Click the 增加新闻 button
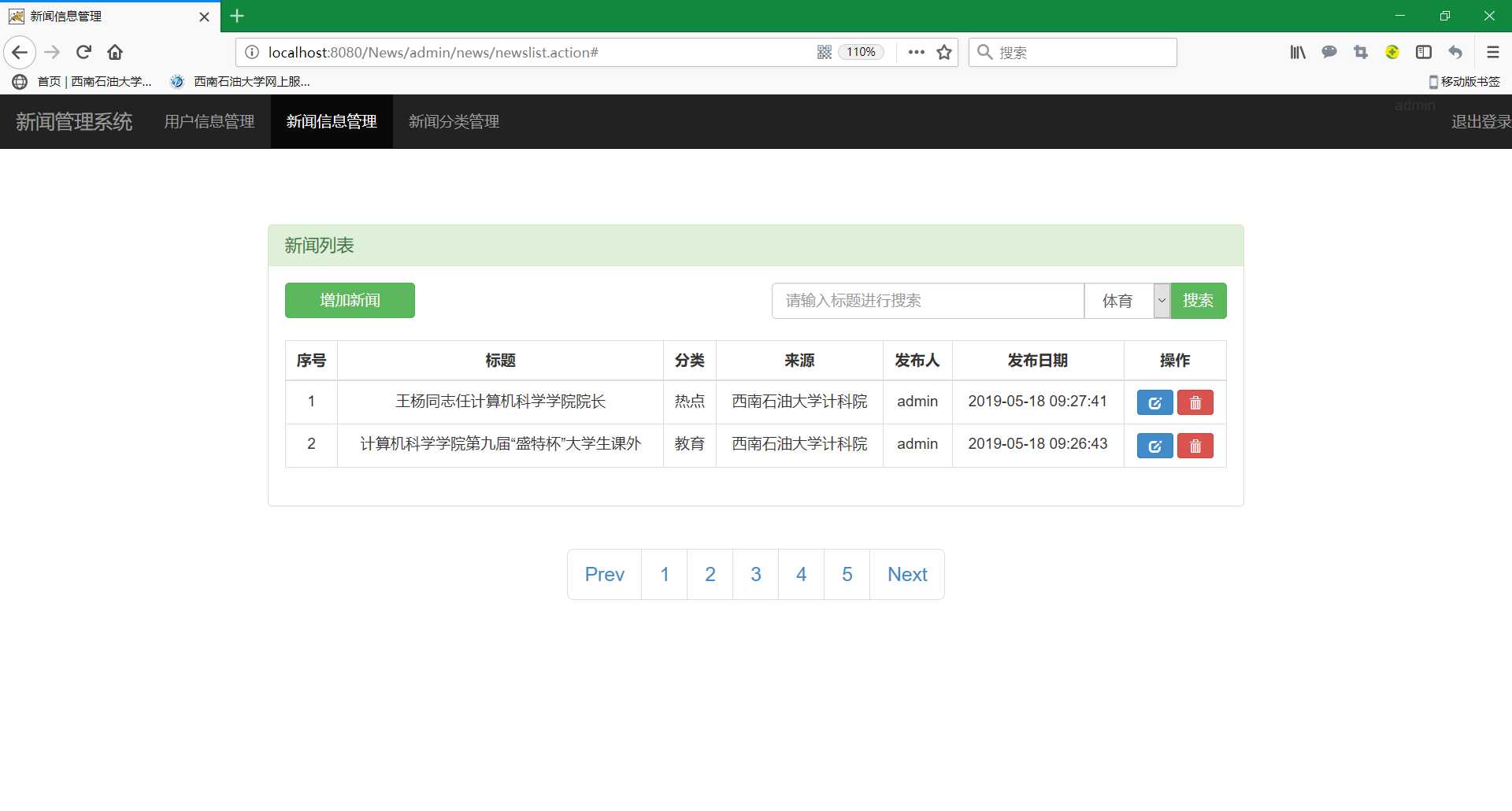 (350, 301)
